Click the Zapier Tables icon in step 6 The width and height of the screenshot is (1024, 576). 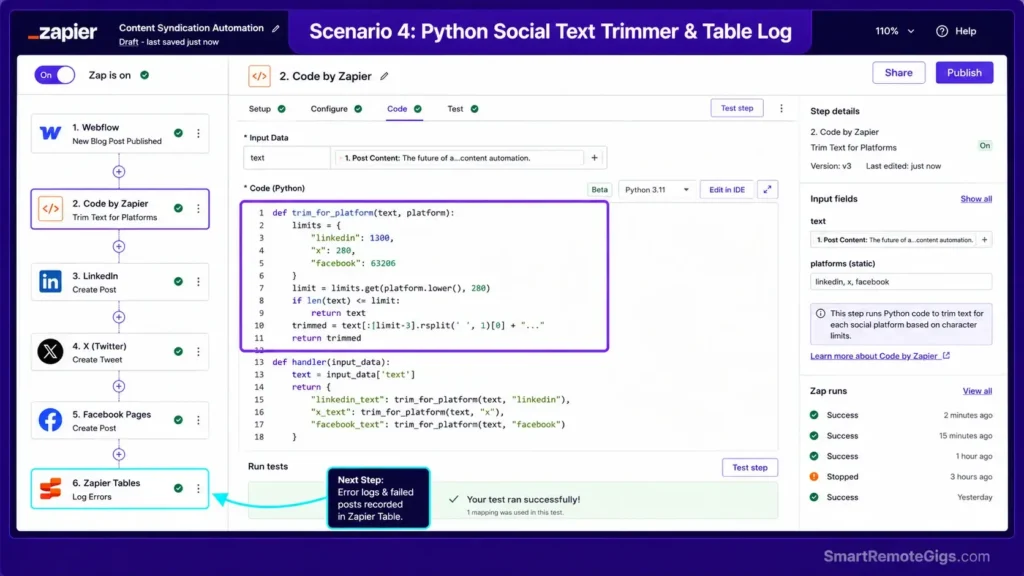[x=50, y=488]
